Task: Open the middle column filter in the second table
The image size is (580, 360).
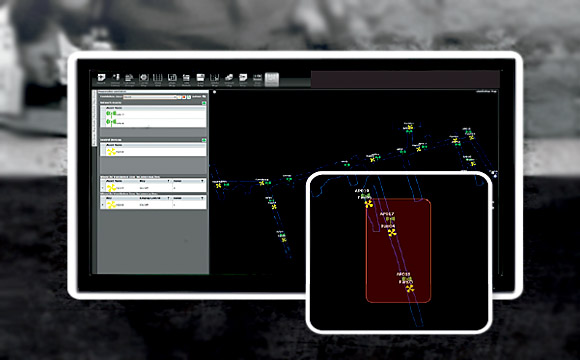Action: [169, 198]
